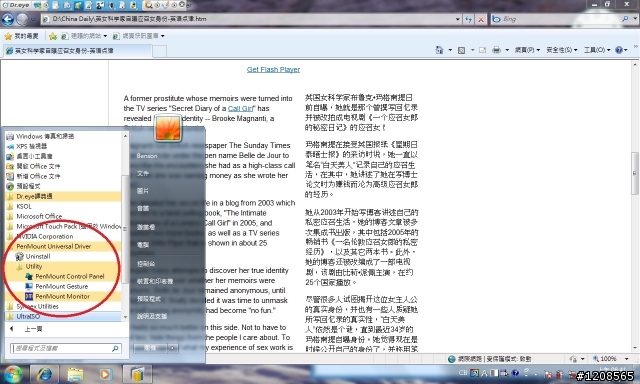Click the add to favorites bar icon
This screenshot has width=640, height=384.
click(x=53, y=36)
